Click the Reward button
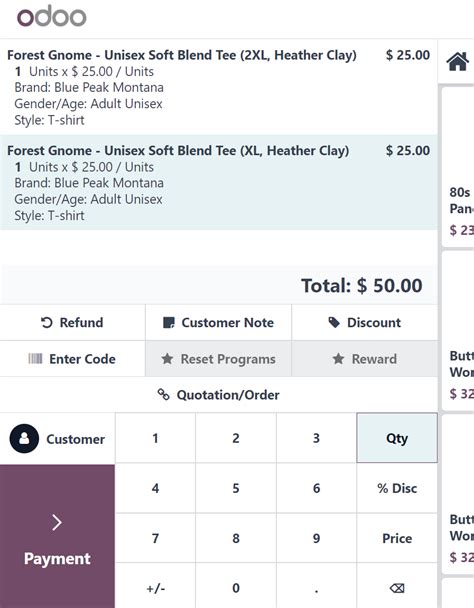The image size is (474, 608). (x=365, y=359)
